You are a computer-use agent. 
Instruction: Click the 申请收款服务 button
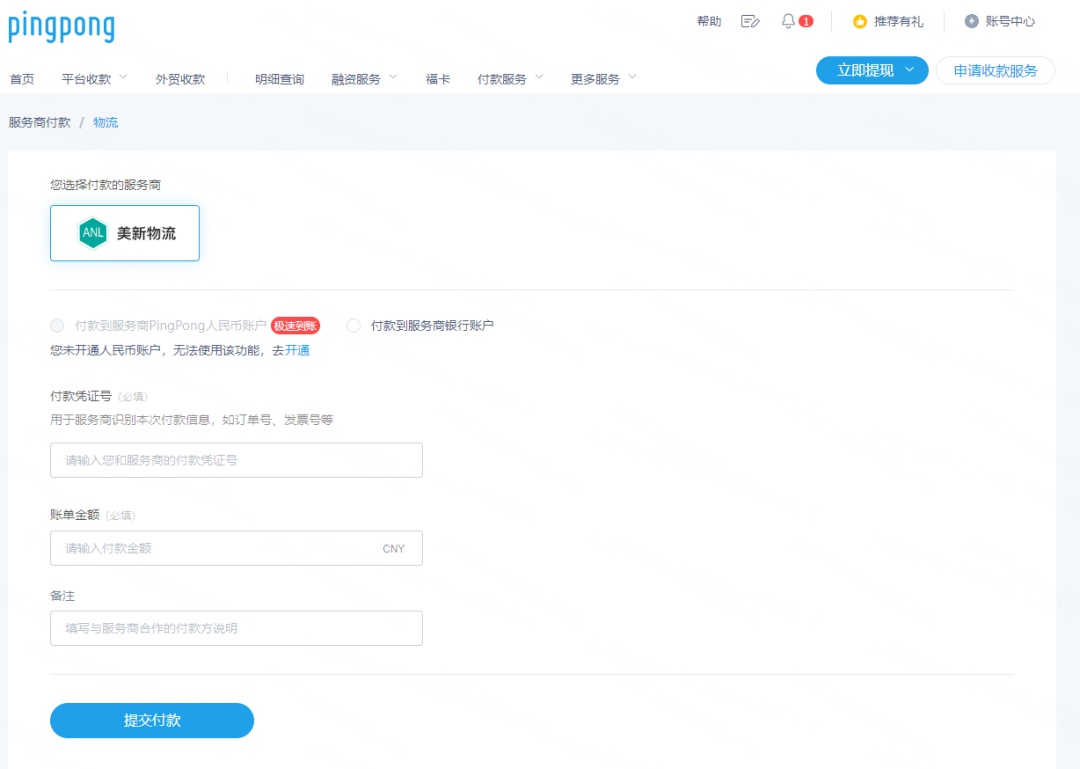[x=995, y=70]
